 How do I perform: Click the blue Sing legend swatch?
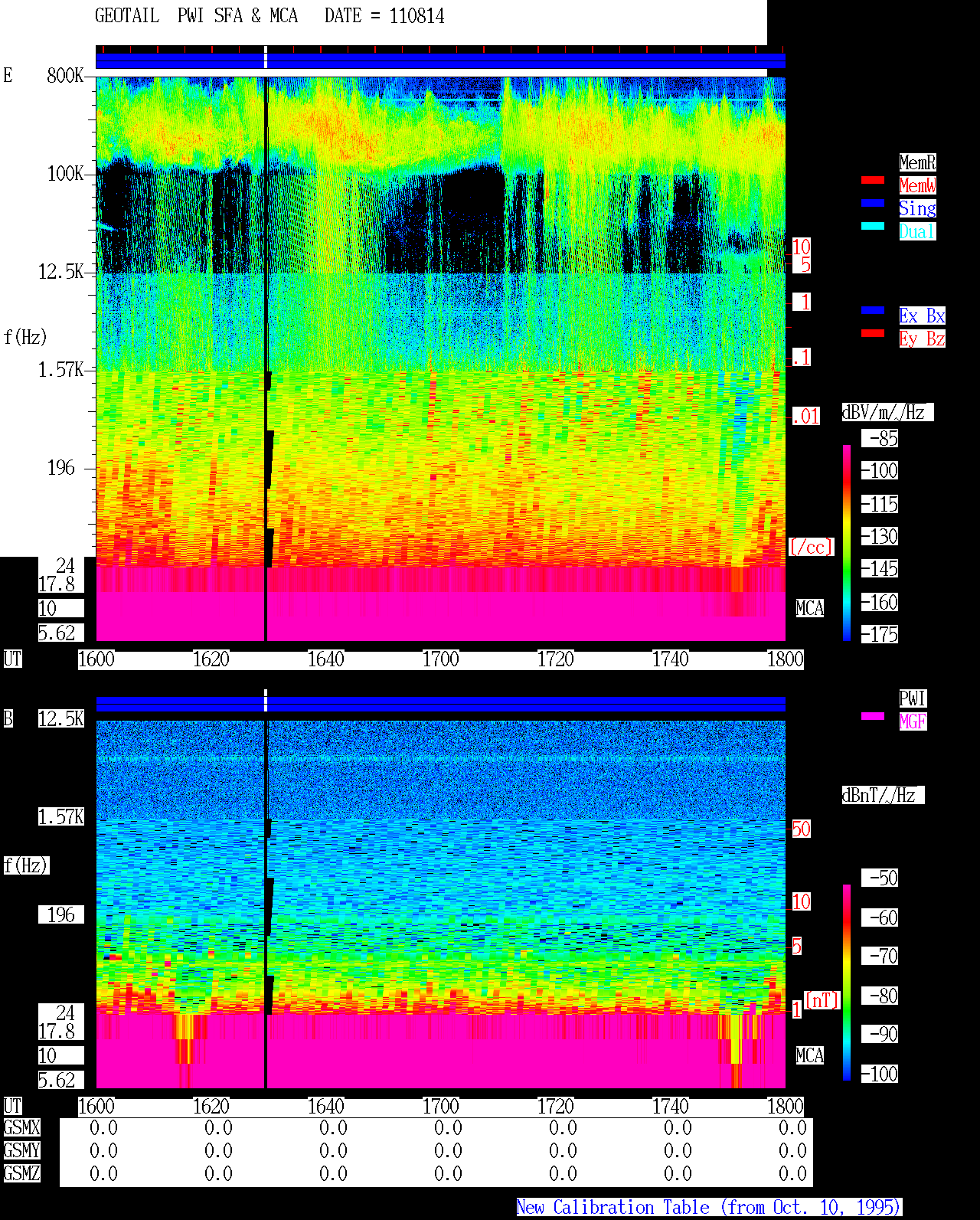(873, 203)
